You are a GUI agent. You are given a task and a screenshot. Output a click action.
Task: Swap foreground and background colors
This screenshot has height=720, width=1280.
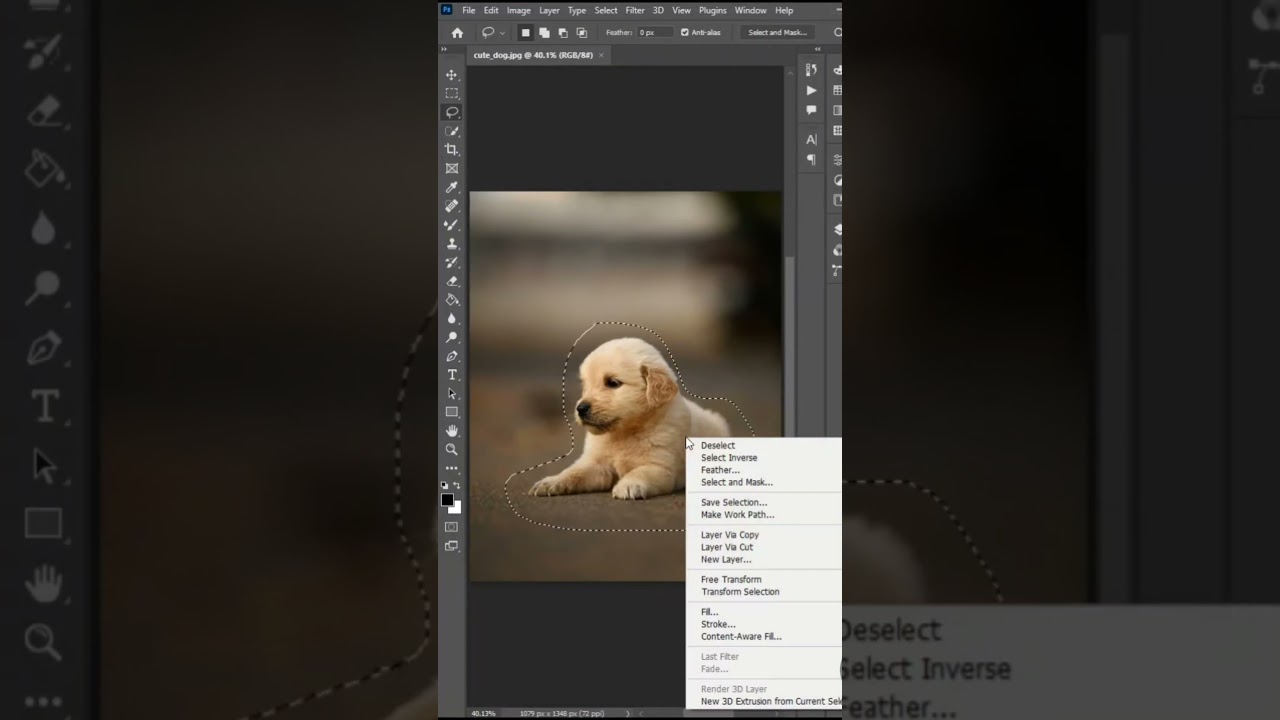pos(457,485)
